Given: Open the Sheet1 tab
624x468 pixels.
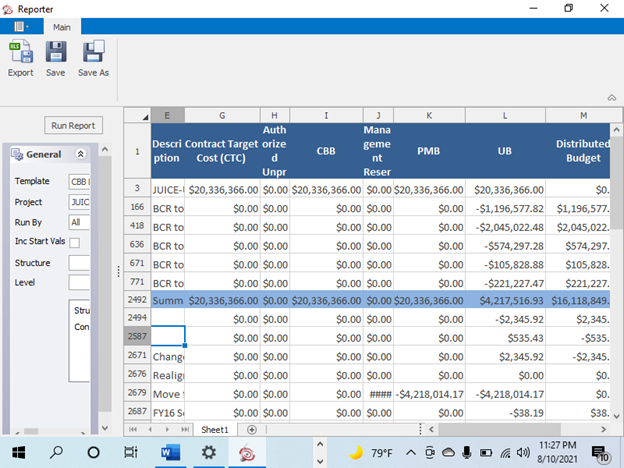Looking at the screenshot, I should pos(215,430).
